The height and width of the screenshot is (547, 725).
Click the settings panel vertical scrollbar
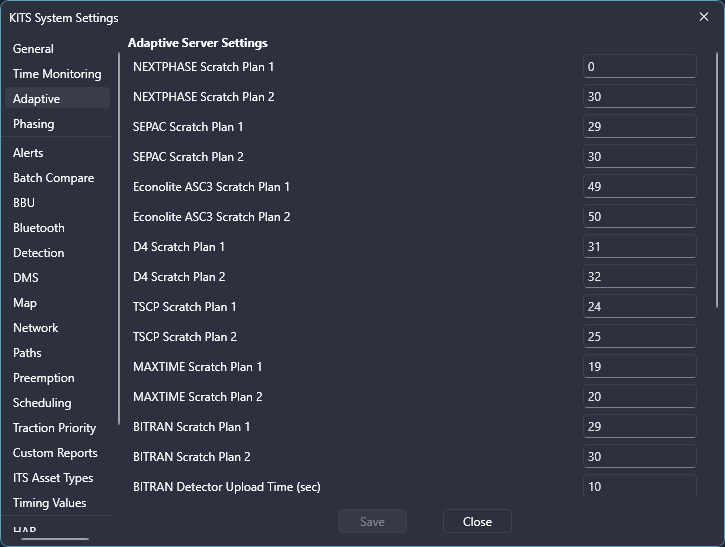[x=717, y=180]
